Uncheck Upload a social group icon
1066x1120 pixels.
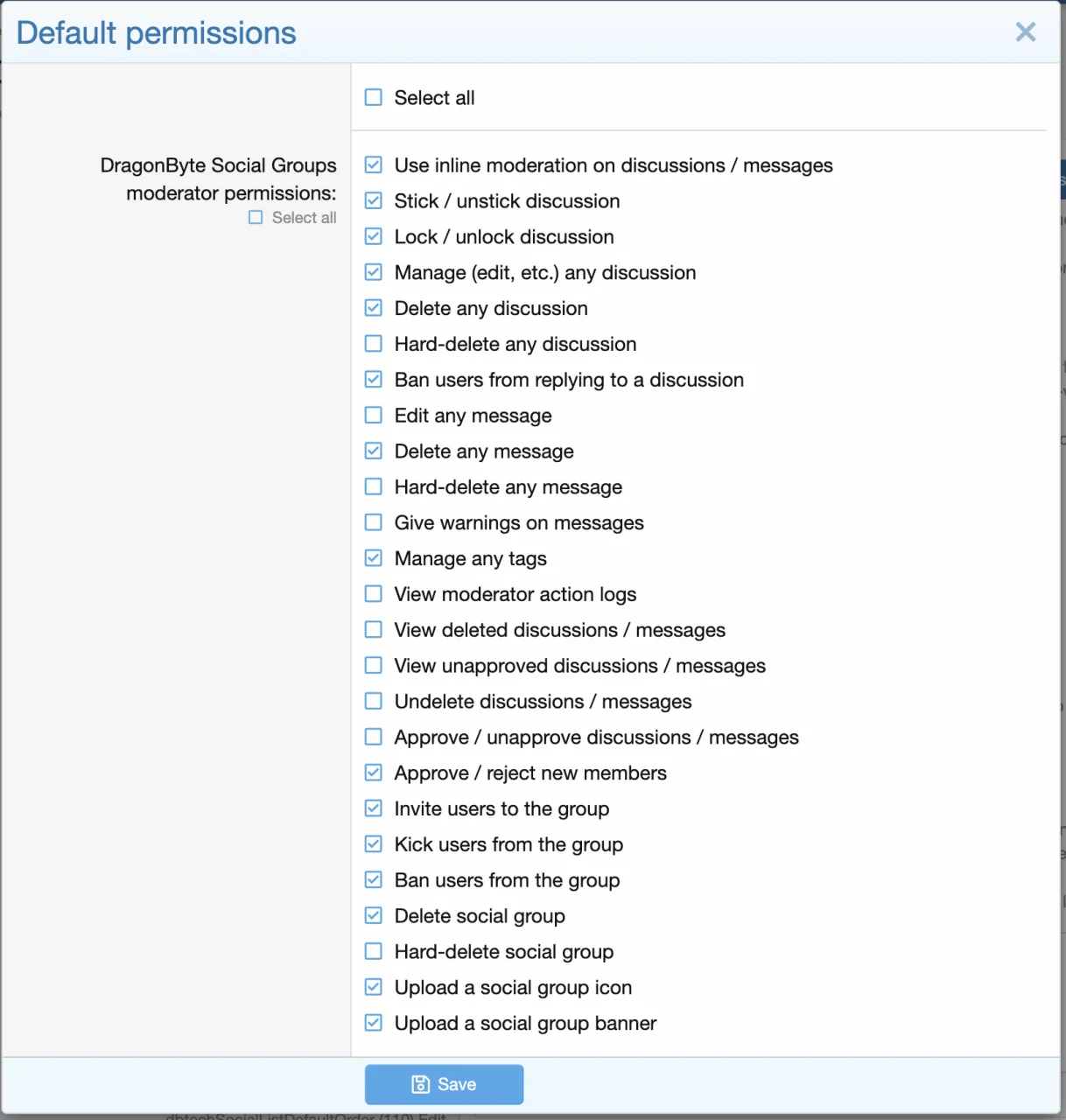point(374,988)
